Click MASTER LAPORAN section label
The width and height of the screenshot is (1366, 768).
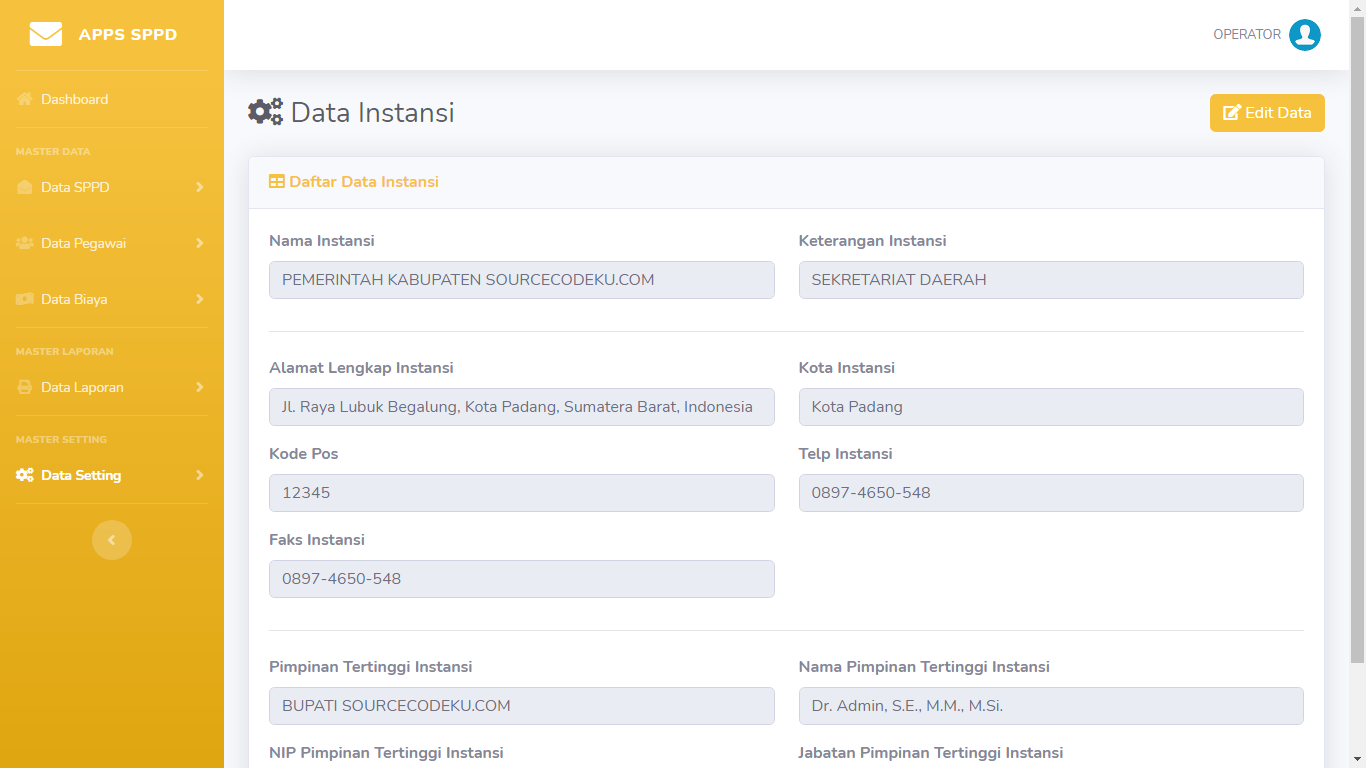(x=65, y=352)
